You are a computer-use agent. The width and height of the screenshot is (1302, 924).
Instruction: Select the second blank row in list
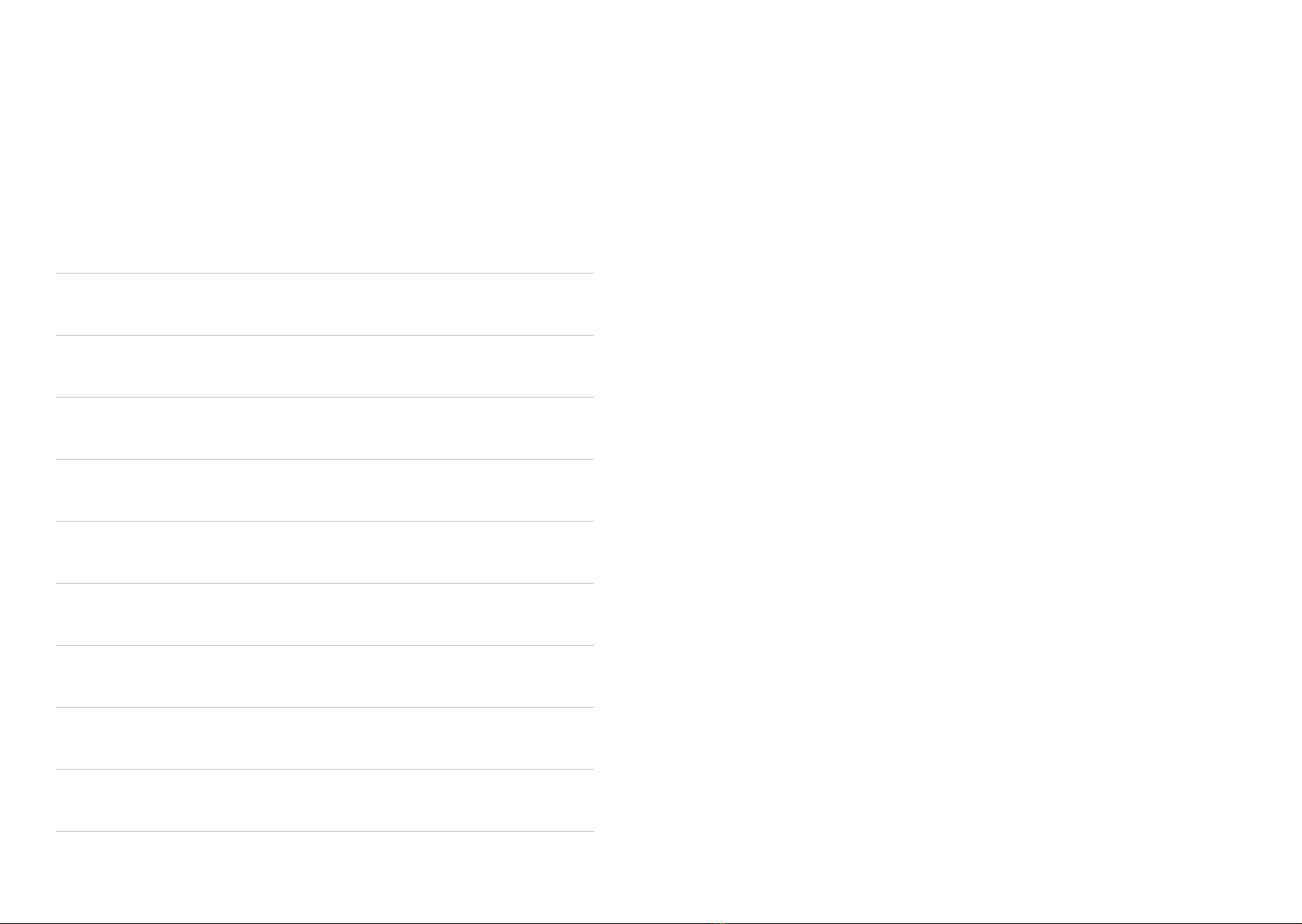(x=324, y=366)
